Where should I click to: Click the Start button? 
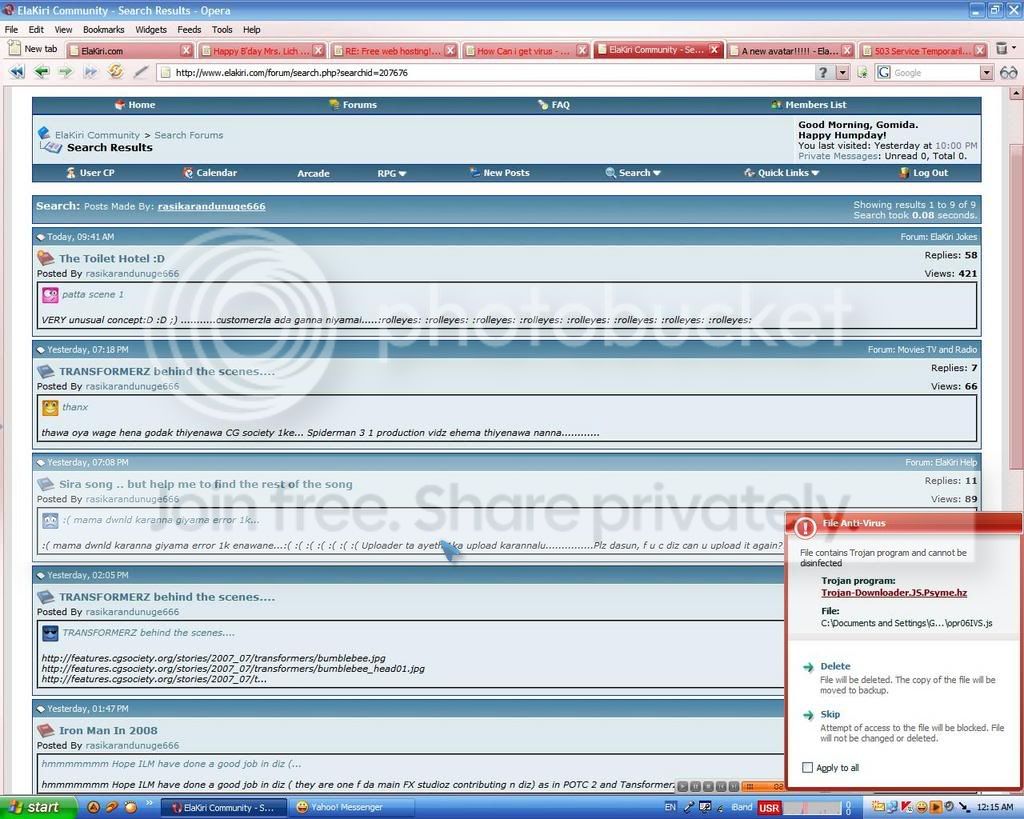tap(38, 807)
